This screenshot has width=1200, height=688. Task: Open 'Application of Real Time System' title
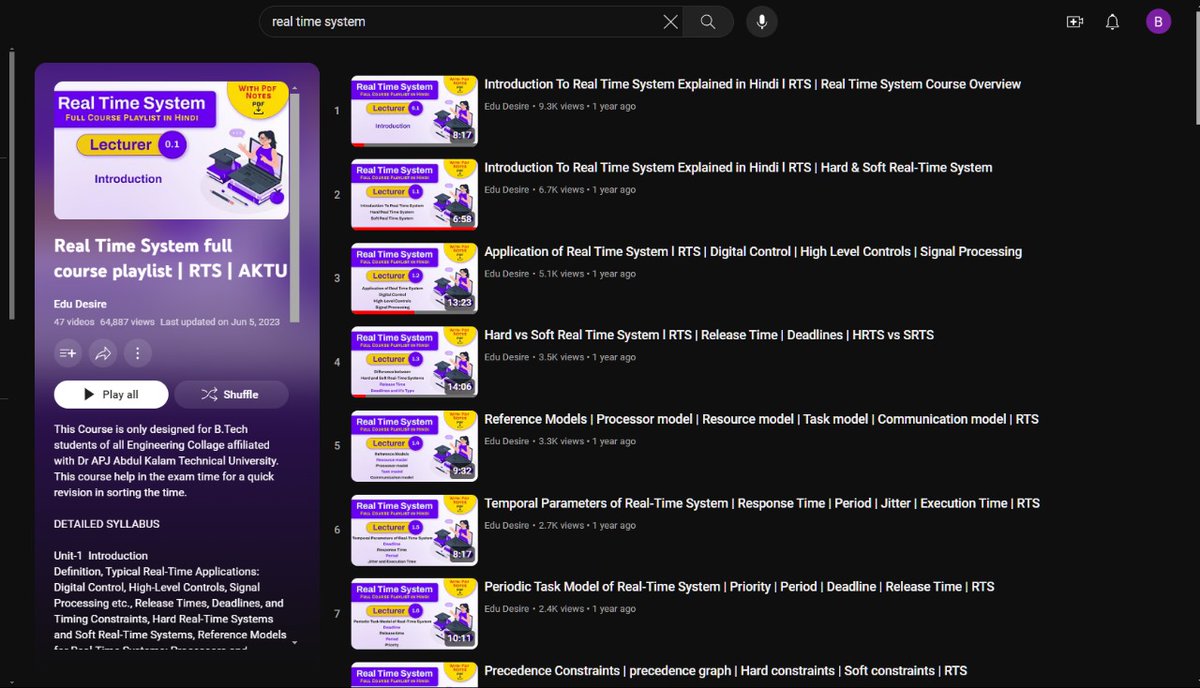(753, 251)
